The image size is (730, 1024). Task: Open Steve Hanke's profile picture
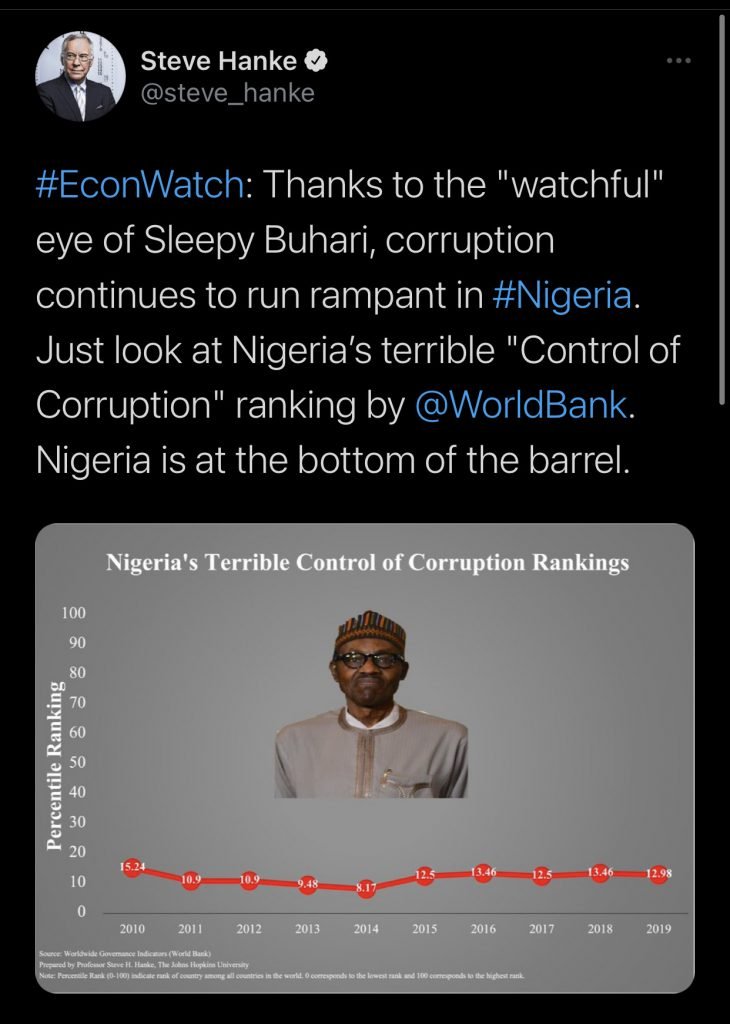coord(80,77)
